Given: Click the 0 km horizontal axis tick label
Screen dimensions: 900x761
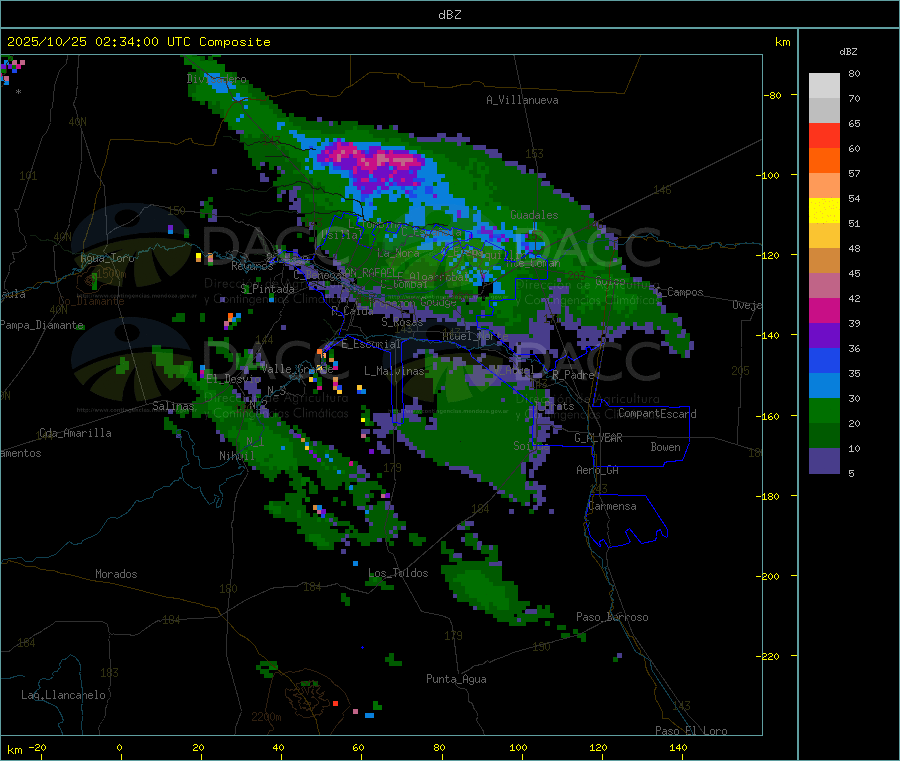Looking at the screenshot, I should point(119,747).
